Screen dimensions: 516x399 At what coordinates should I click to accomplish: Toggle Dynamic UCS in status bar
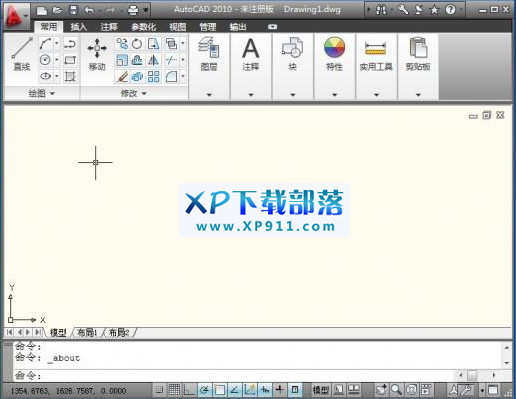point(250,389)
